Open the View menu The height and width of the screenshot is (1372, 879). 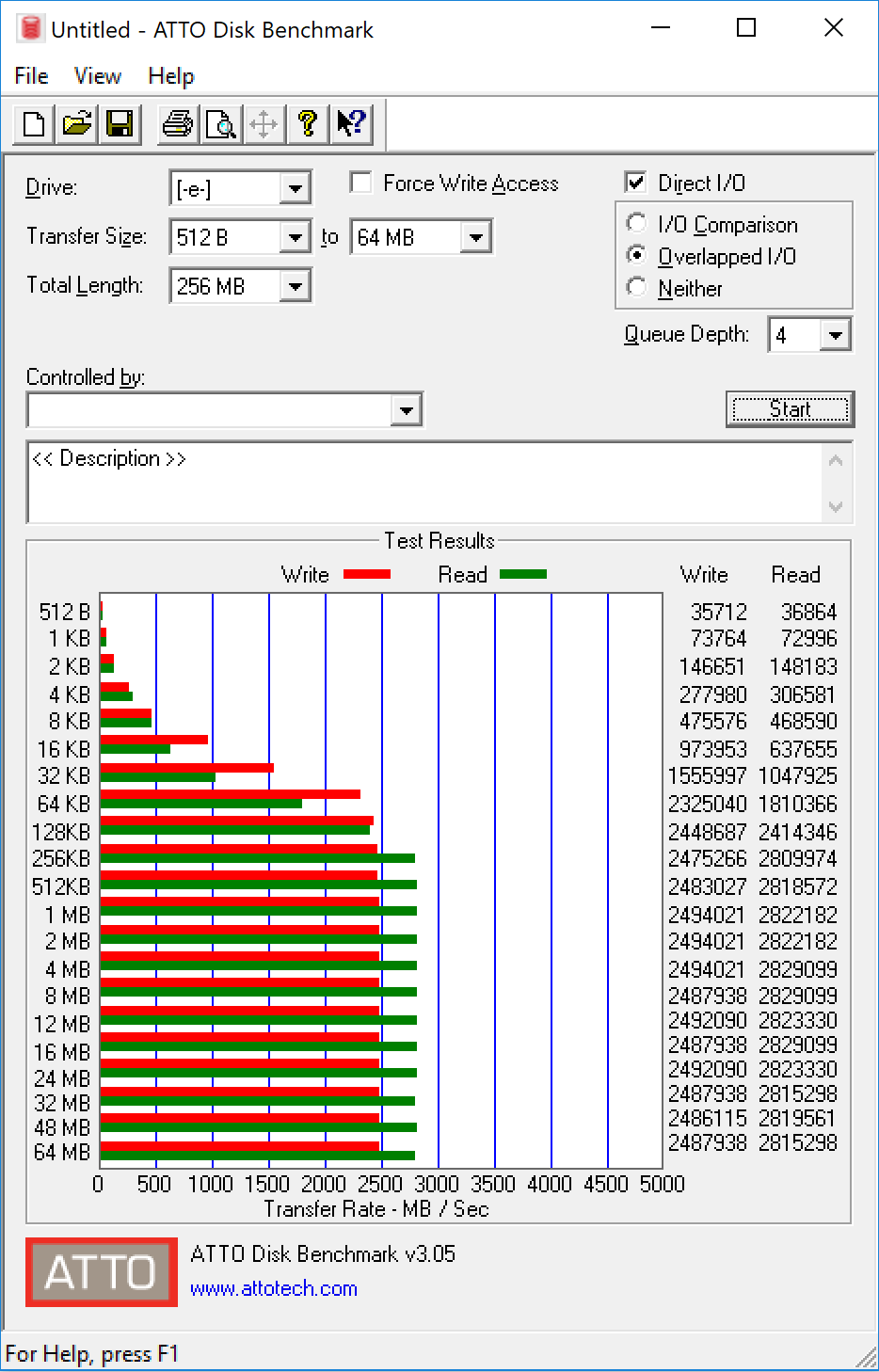pos(97,76)
